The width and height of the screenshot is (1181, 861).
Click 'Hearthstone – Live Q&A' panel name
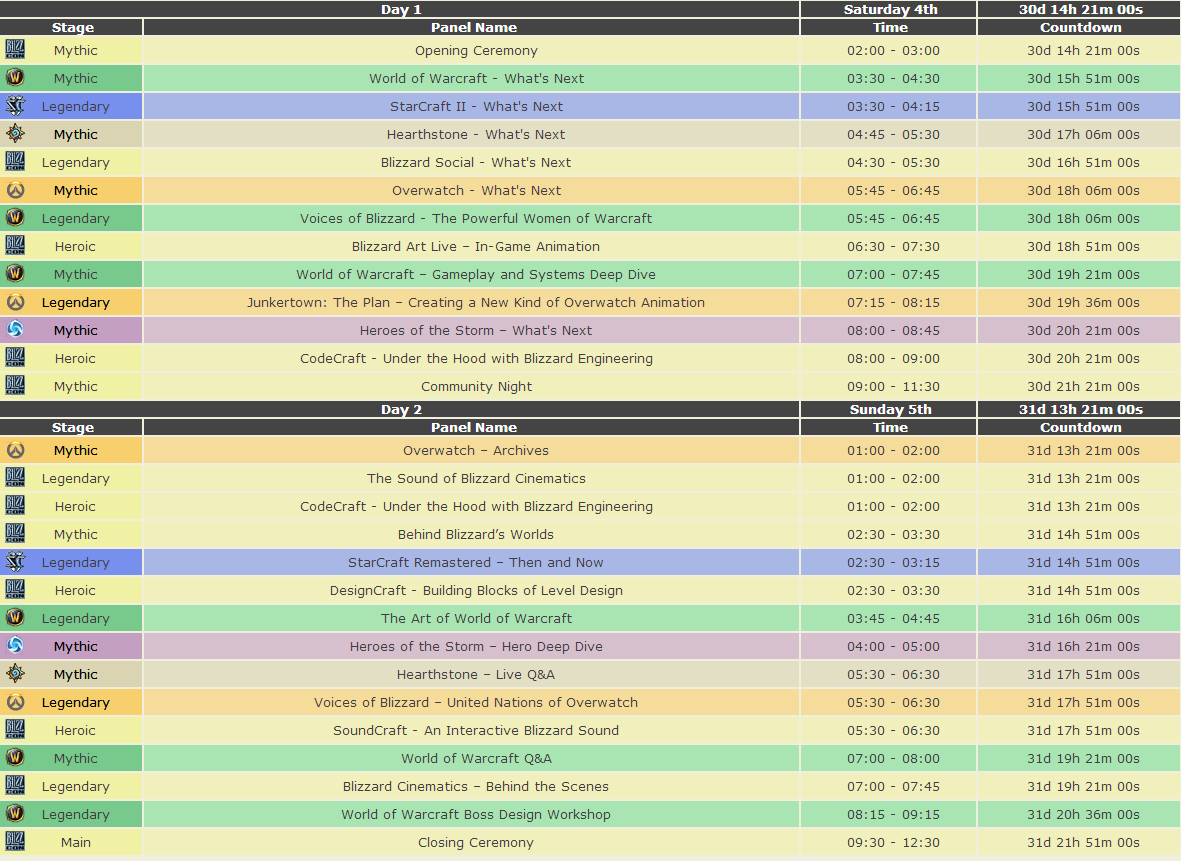tap(476, 674)
